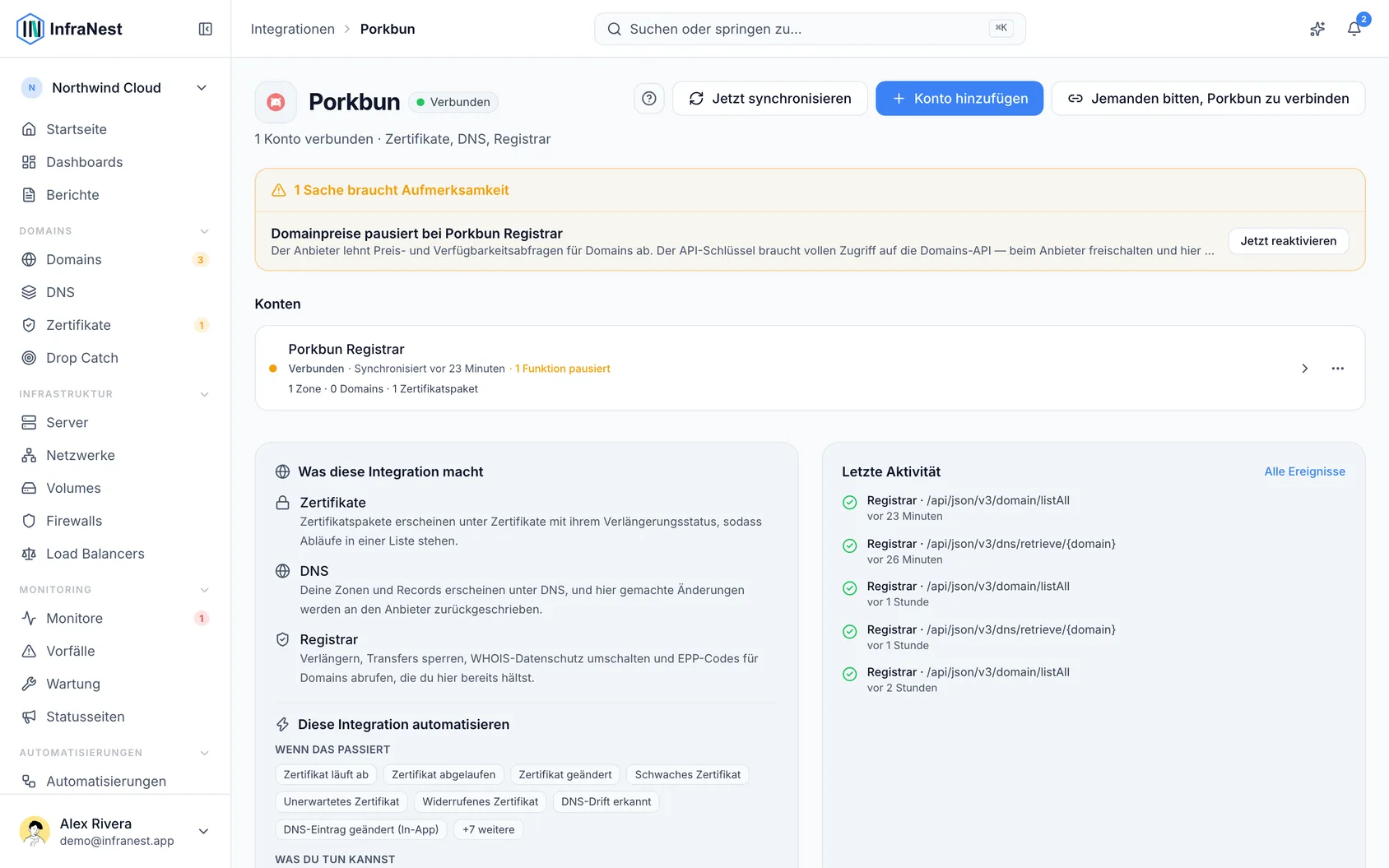The height and width of the screenshot is (868, 1389).
Task: Open Porkbun Registrar account more options
Action: tap(1338, 369)
